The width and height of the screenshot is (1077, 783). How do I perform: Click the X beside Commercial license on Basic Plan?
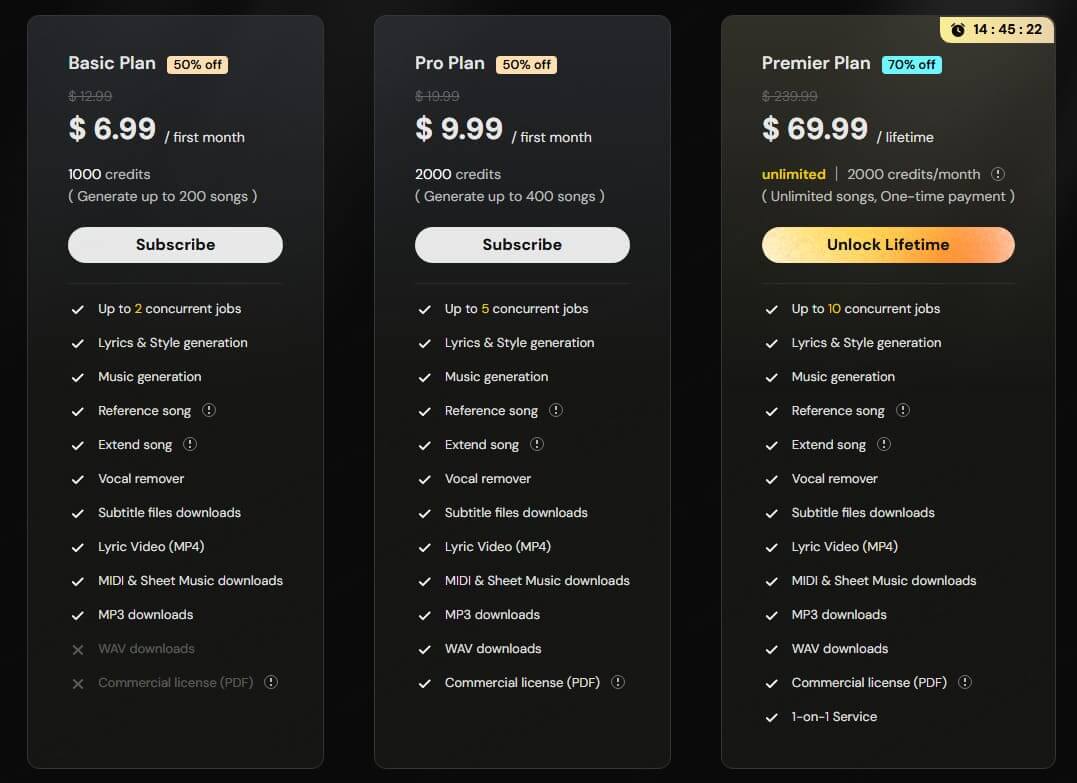coord(77,682)
